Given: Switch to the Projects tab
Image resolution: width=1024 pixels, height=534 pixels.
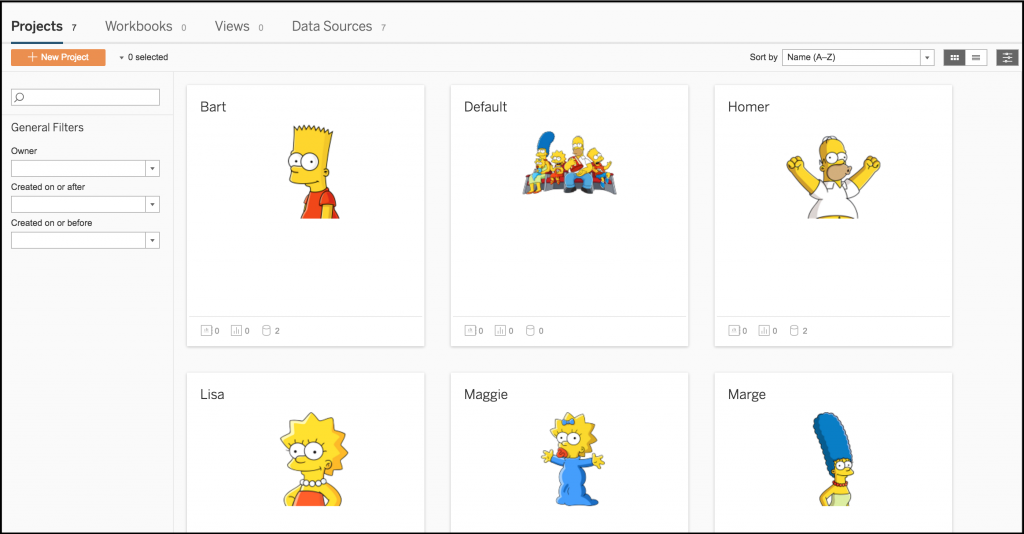Looking at the screenshot, I should point(44,26).
